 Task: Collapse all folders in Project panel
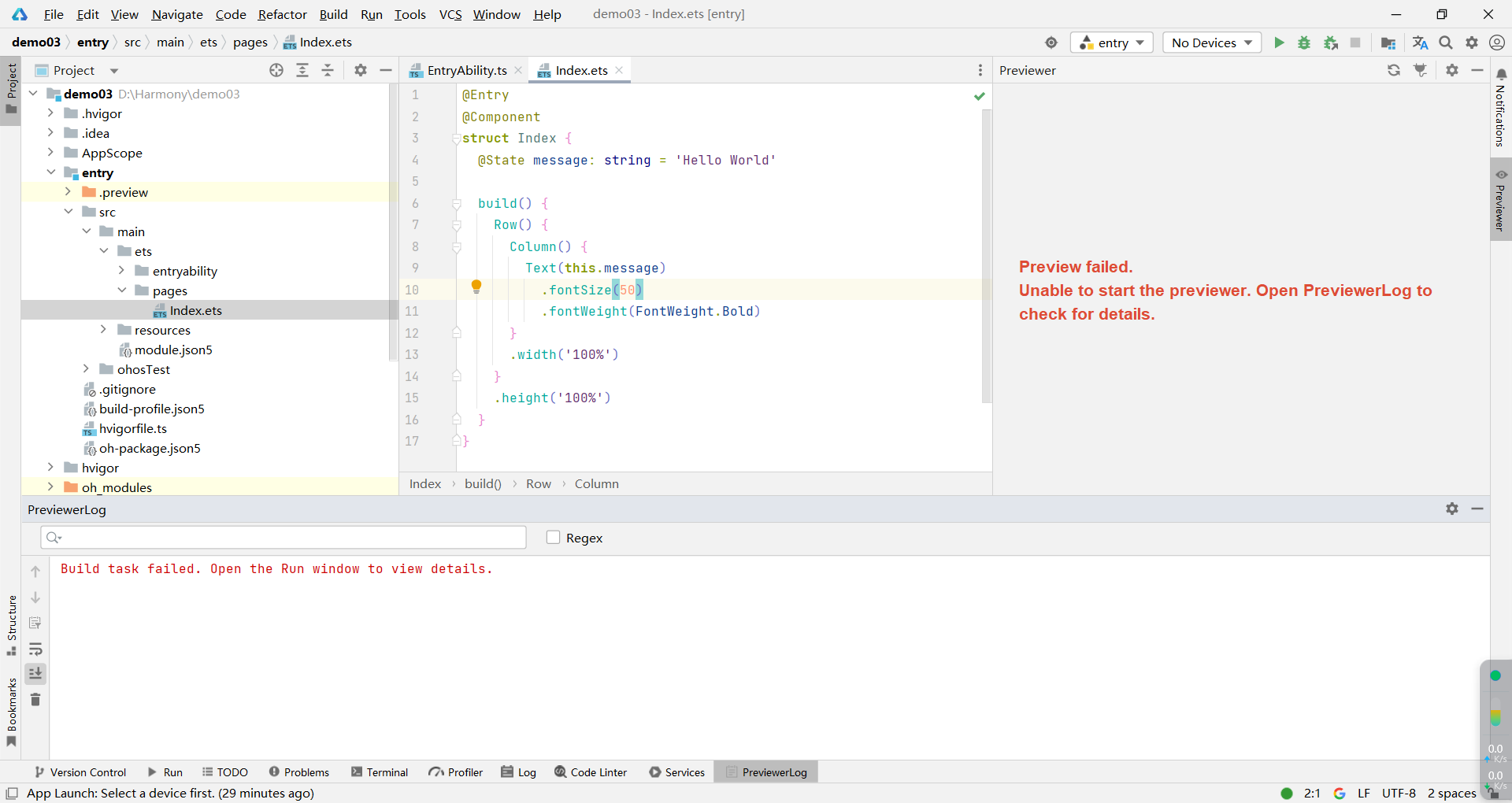pos(328,70)
